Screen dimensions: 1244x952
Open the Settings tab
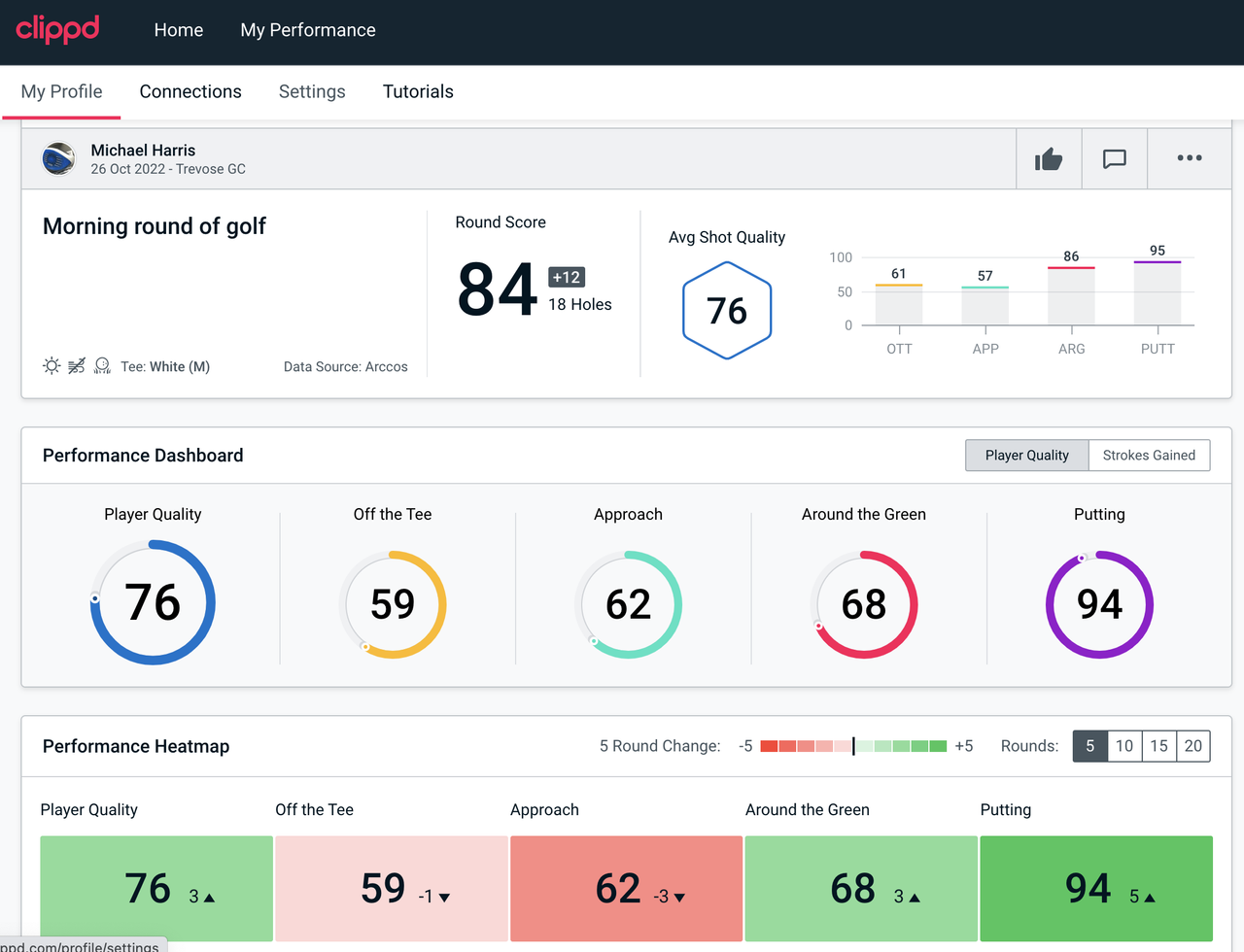312,91
